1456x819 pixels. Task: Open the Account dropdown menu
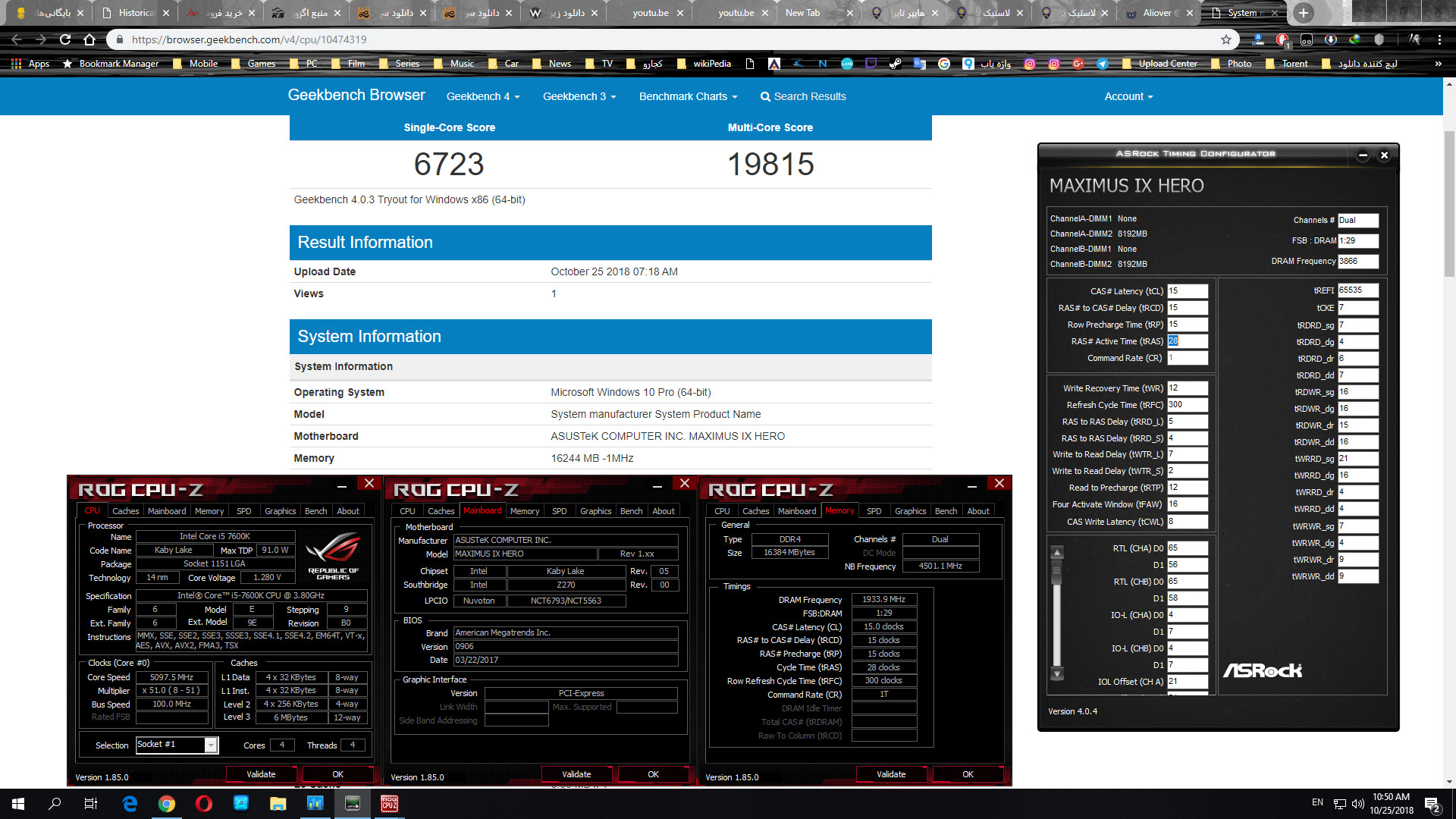pyautogui.click(x=1128, y=96)
